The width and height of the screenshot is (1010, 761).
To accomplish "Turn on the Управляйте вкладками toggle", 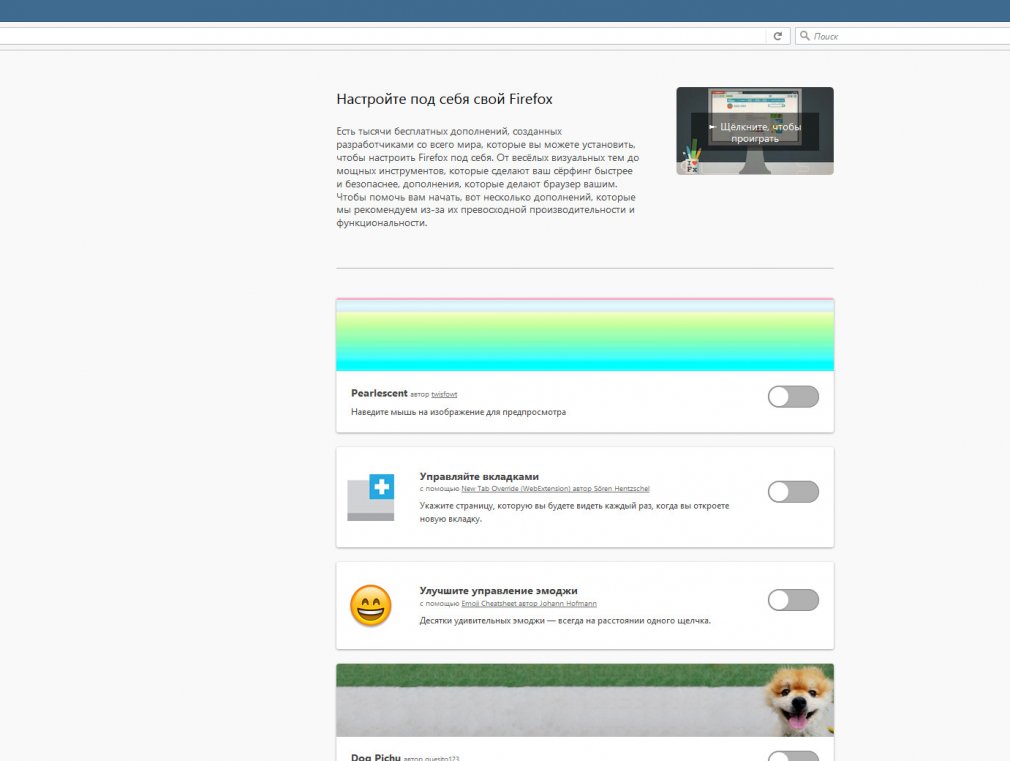I will (793, 492).
